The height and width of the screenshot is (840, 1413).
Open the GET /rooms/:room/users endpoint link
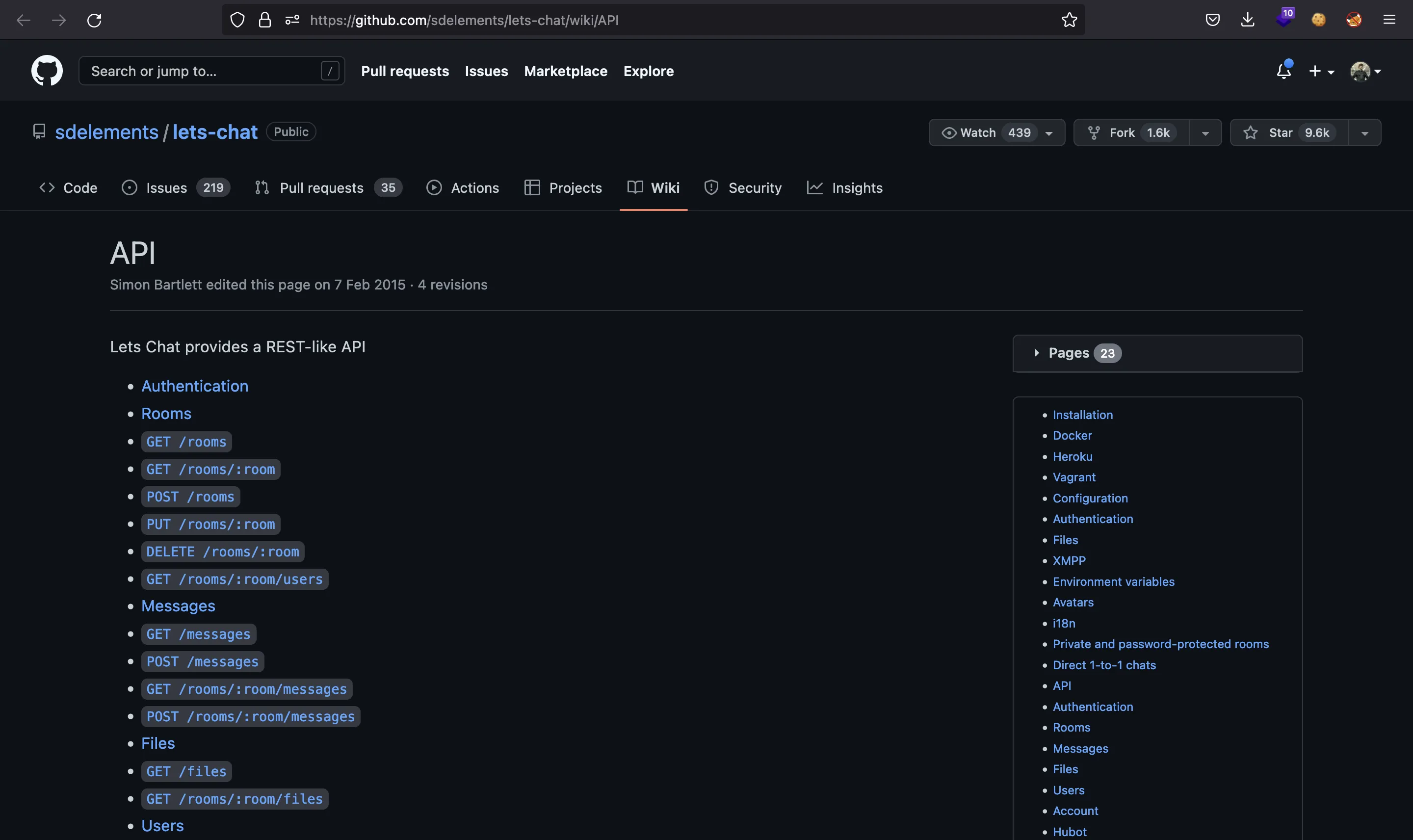235,579
